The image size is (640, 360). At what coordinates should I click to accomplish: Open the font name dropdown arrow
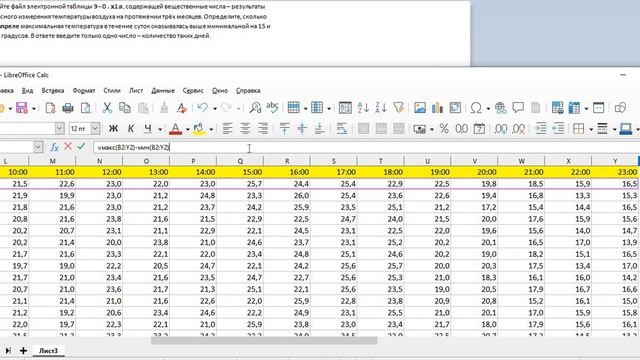click(x=60, y=129)
